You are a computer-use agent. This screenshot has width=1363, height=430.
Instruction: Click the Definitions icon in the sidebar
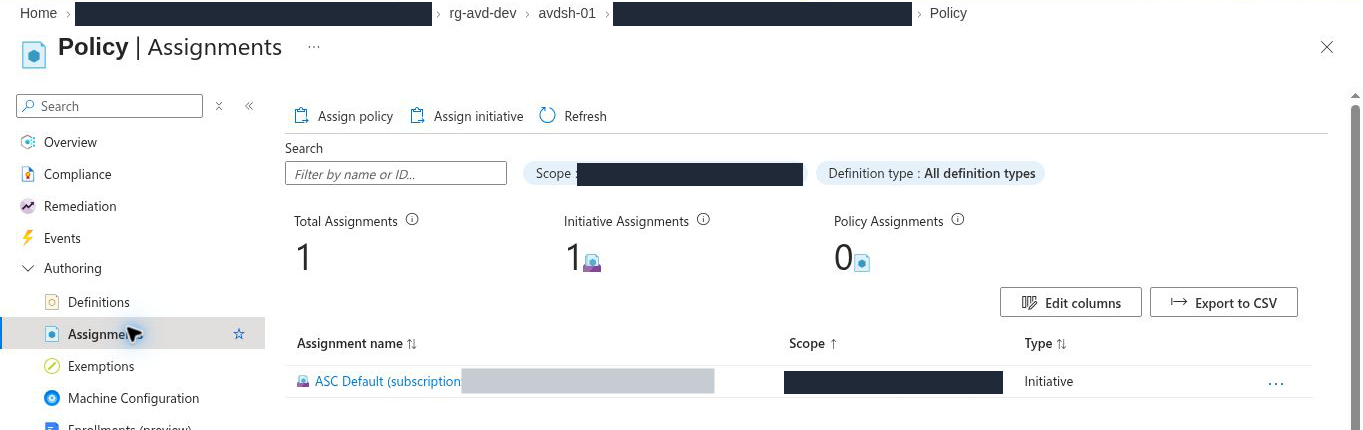point(52,302)
